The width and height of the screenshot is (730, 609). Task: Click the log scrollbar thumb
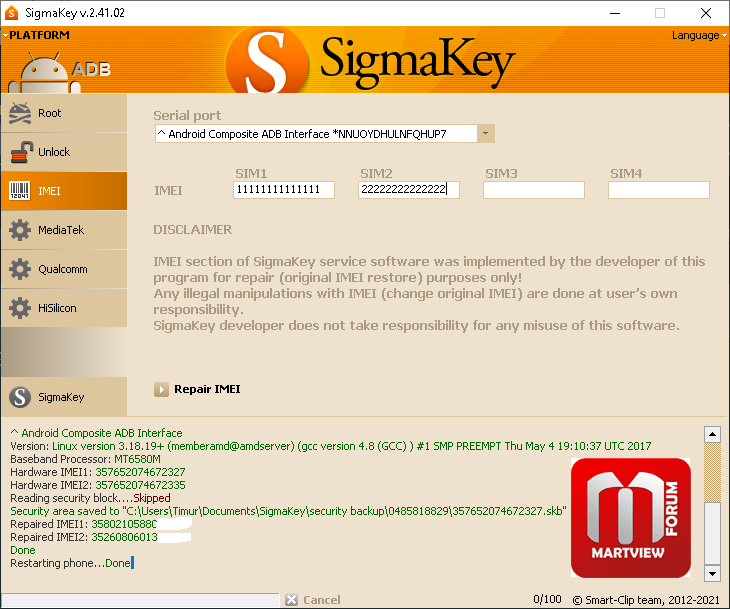[x=712, y=534]
